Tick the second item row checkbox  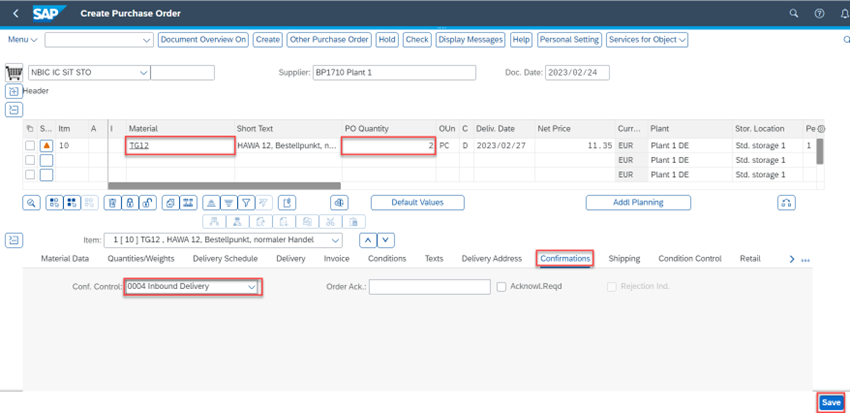[x=30, y=160]
